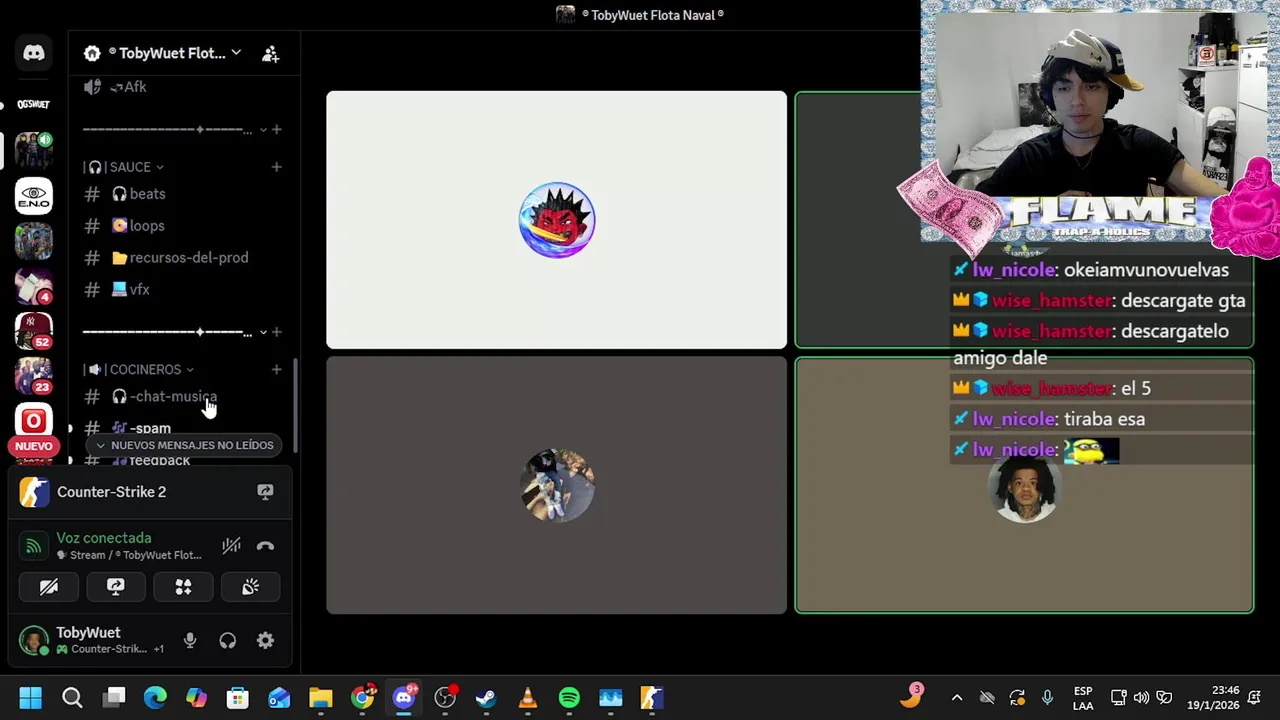Open voice connection signal details icon
Viewport: 1280px width, 720px height.
pos(34,546)
